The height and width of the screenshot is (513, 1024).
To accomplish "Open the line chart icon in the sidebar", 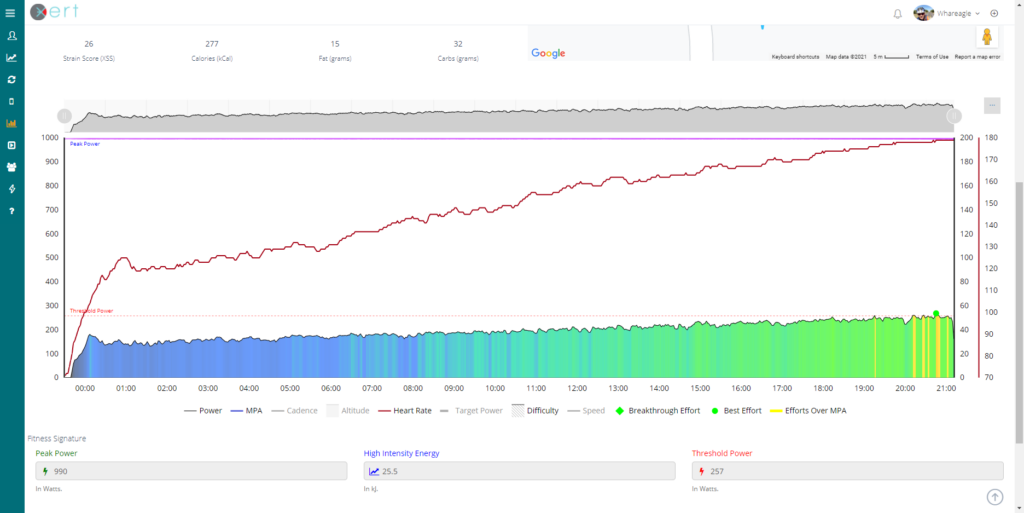I will [11, 58].
